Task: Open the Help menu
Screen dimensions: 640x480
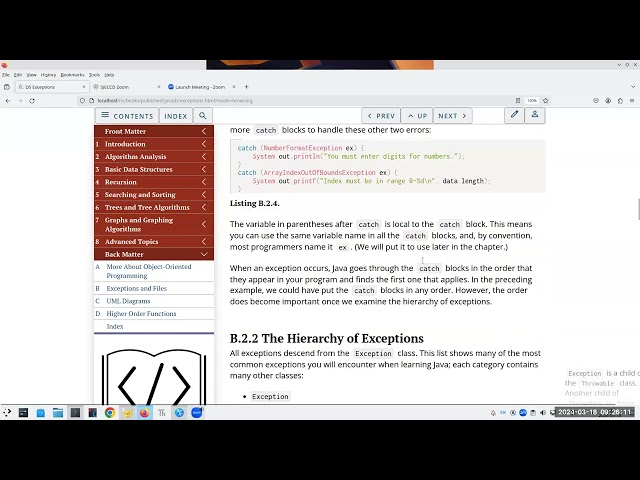Action: tap(109, 75)
